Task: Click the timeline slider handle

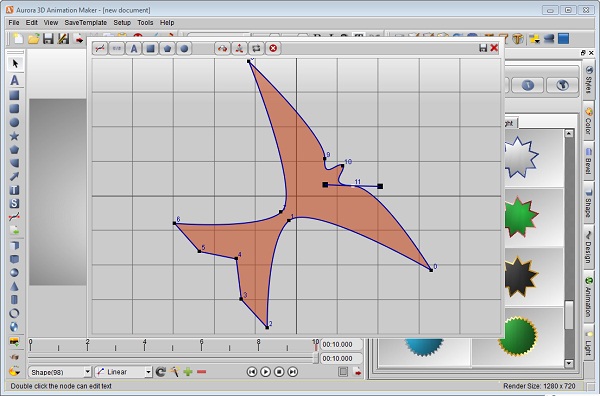Action: point(316,358)
